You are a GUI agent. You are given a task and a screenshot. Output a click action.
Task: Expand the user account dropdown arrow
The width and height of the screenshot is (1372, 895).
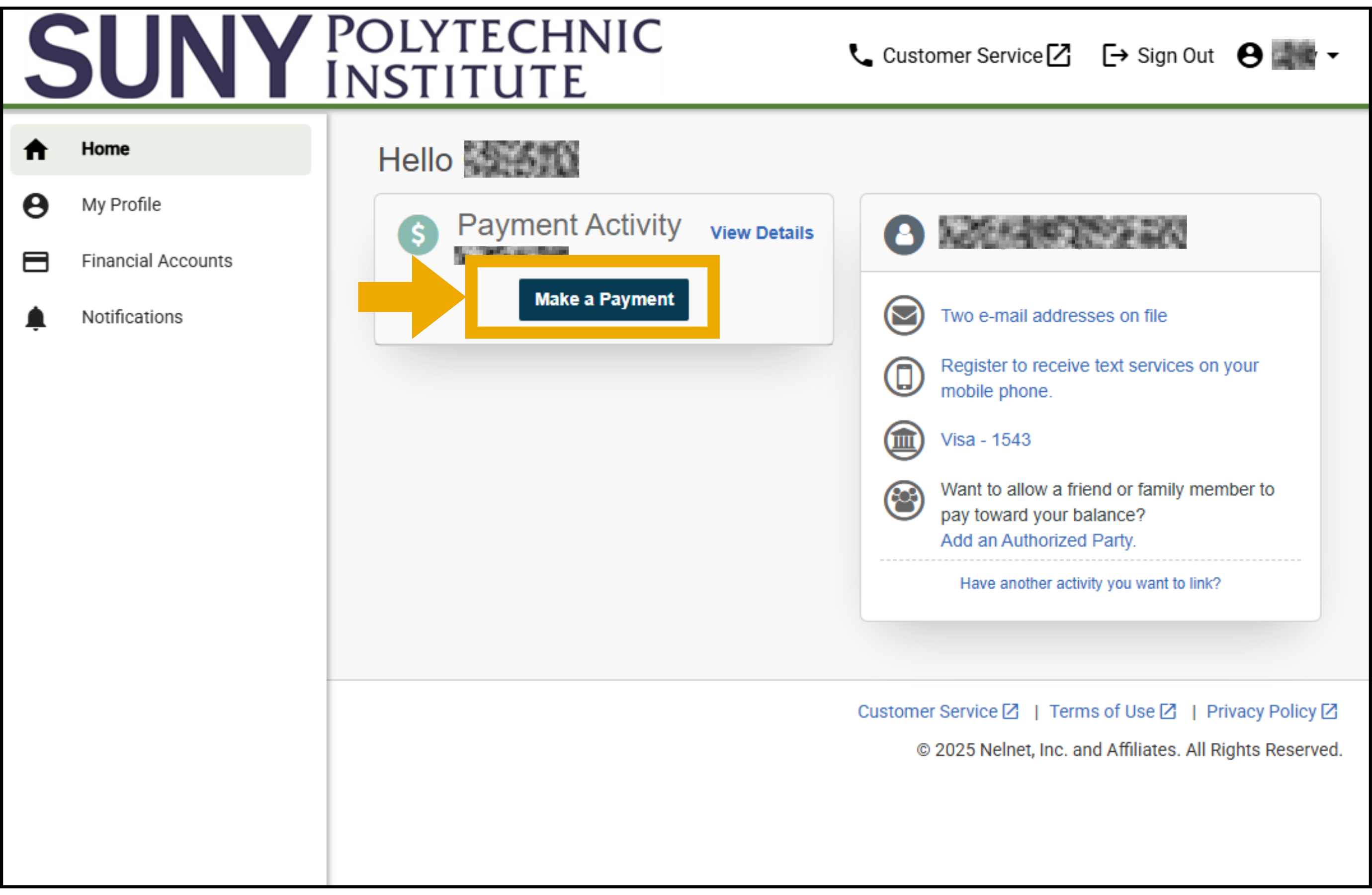[1332, 56]
